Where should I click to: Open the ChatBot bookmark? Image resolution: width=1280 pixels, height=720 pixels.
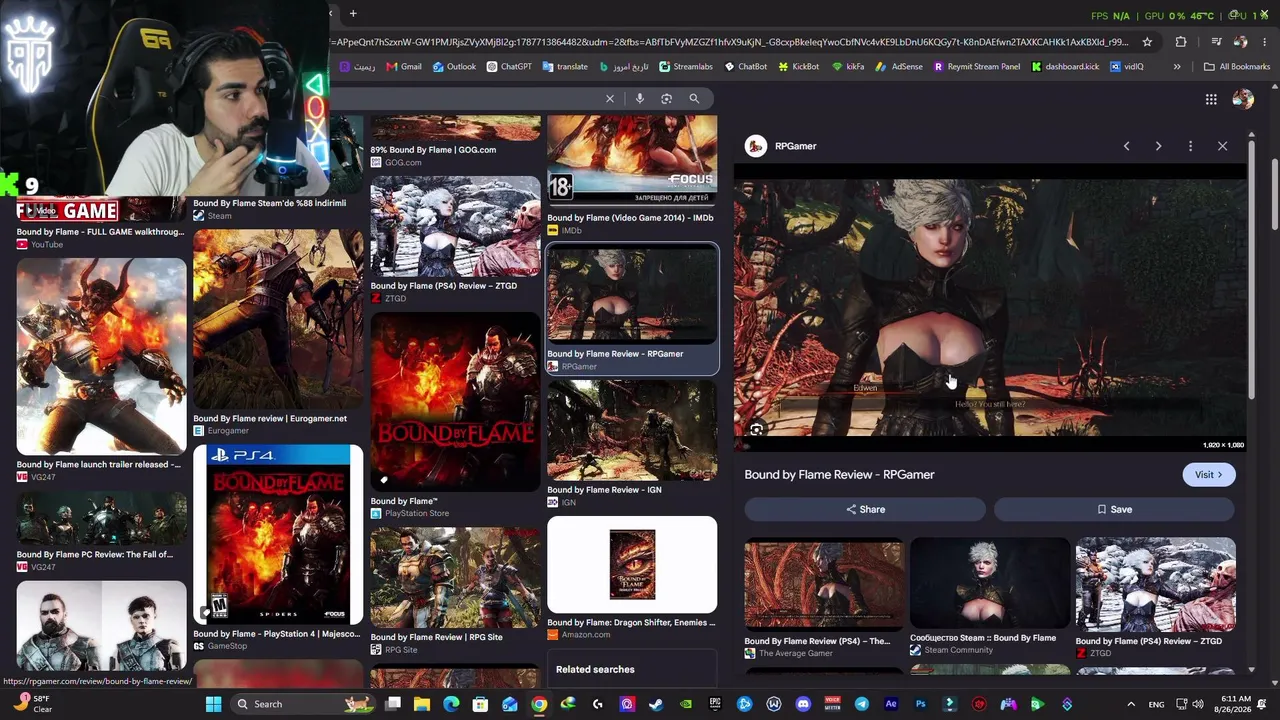click(x=745, y=67)
